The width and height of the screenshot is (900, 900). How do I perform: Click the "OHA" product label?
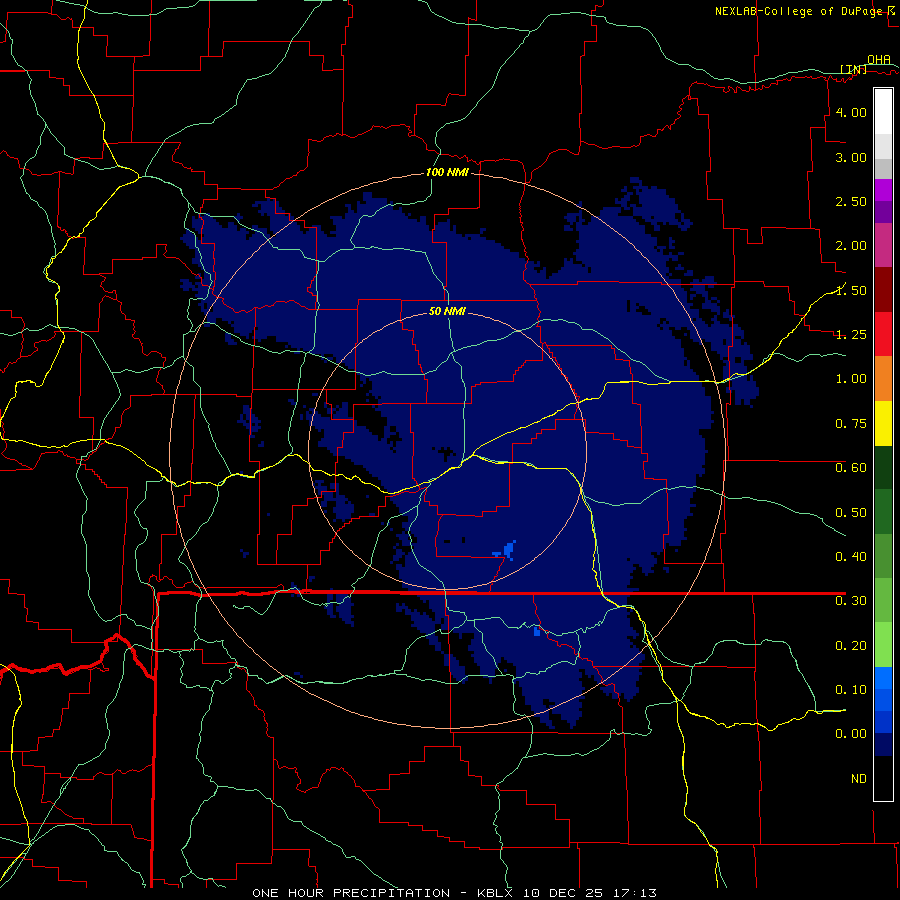pos(879,59)
